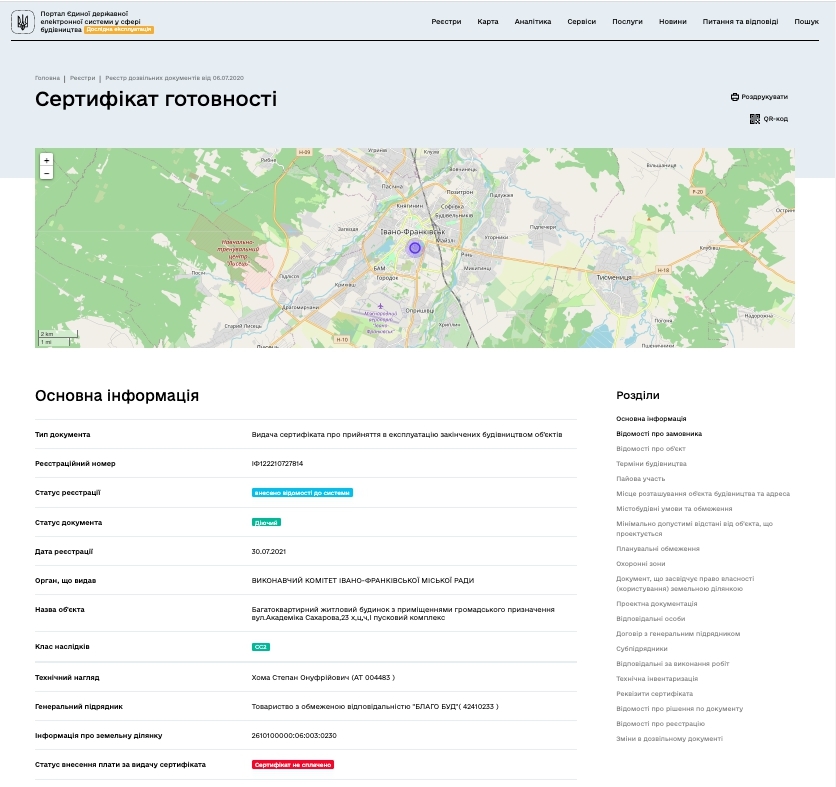The height and width of the screenshot is (787, 836).
Task: Click the printer icon next to Роздрукувати
Action: [735, 97]
